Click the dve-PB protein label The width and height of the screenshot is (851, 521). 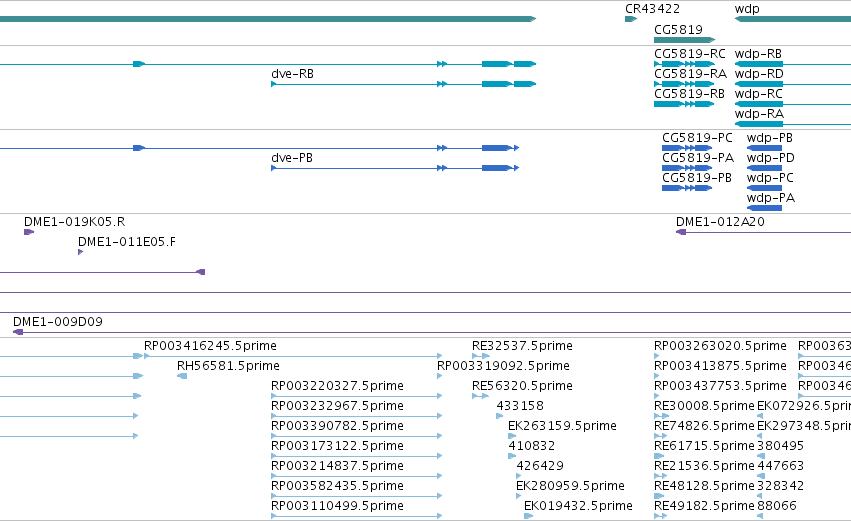click(292, 158)
